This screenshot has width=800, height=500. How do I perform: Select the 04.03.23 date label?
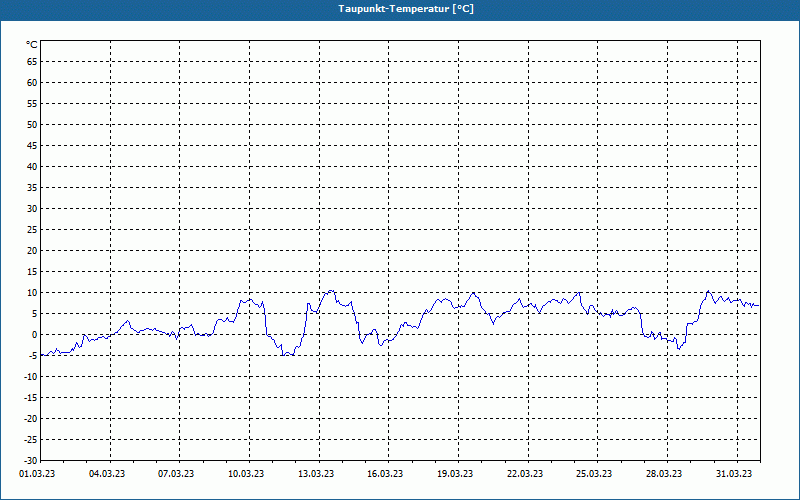click(107, 473)
